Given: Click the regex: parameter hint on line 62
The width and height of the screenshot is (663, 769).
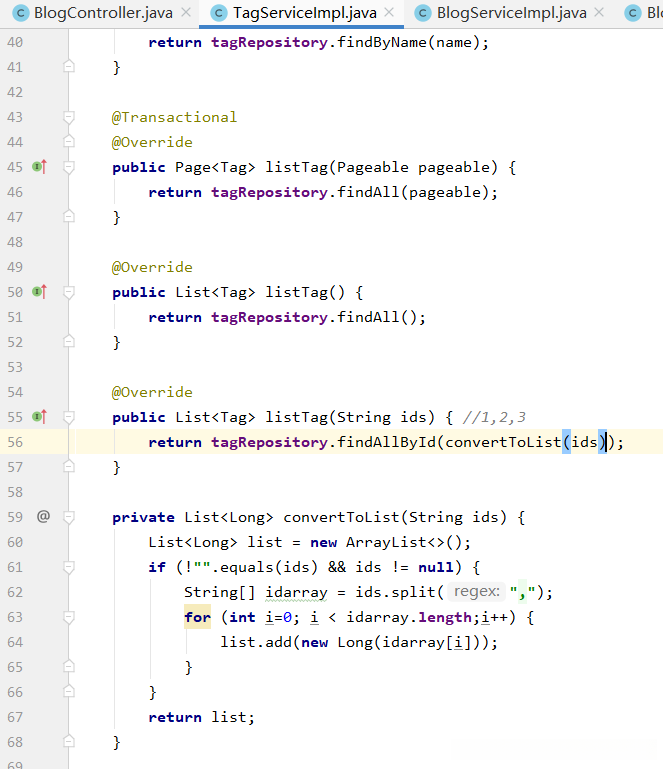Looking at the screenshot, I should [x=476, y=591].
